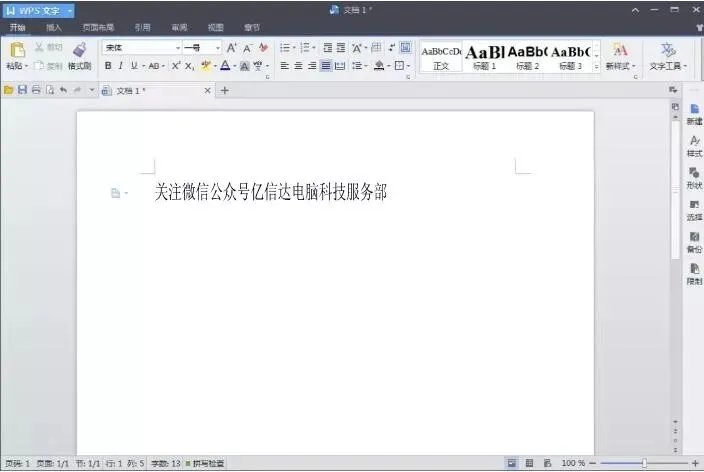Open the font size 一号 dropdown
The image size is (704, 472).
point(218,48)
